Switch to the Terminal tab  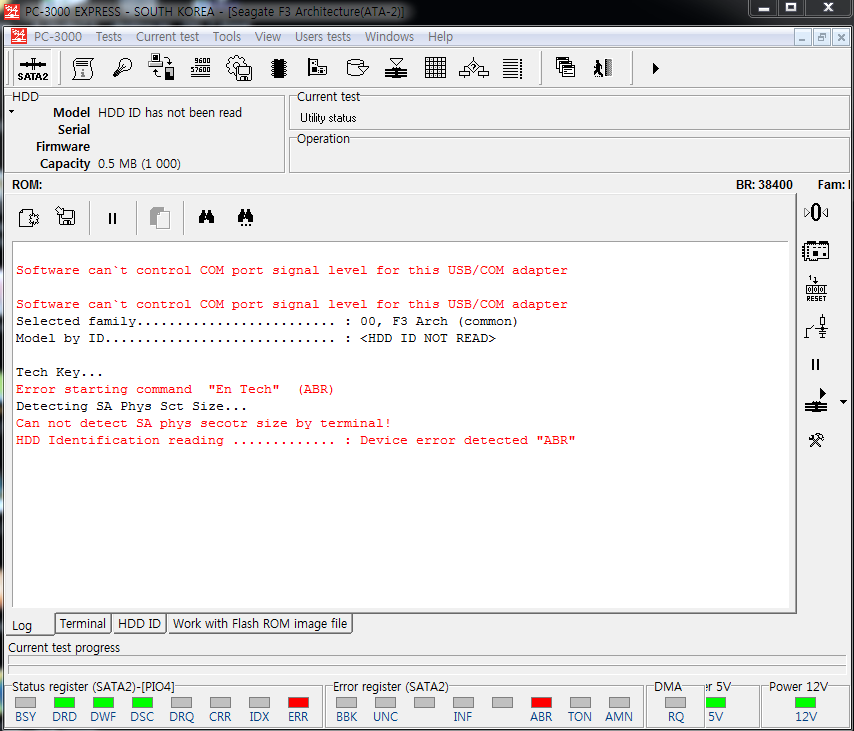point(83,624)
